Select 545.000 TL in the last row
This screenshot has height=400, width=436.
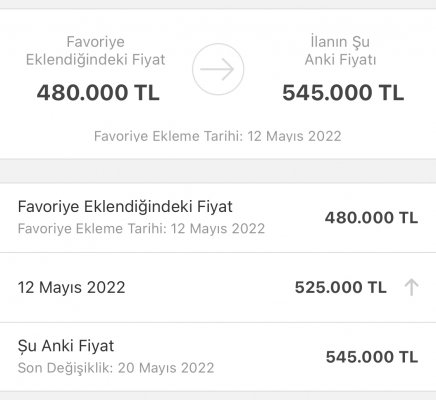372,357
